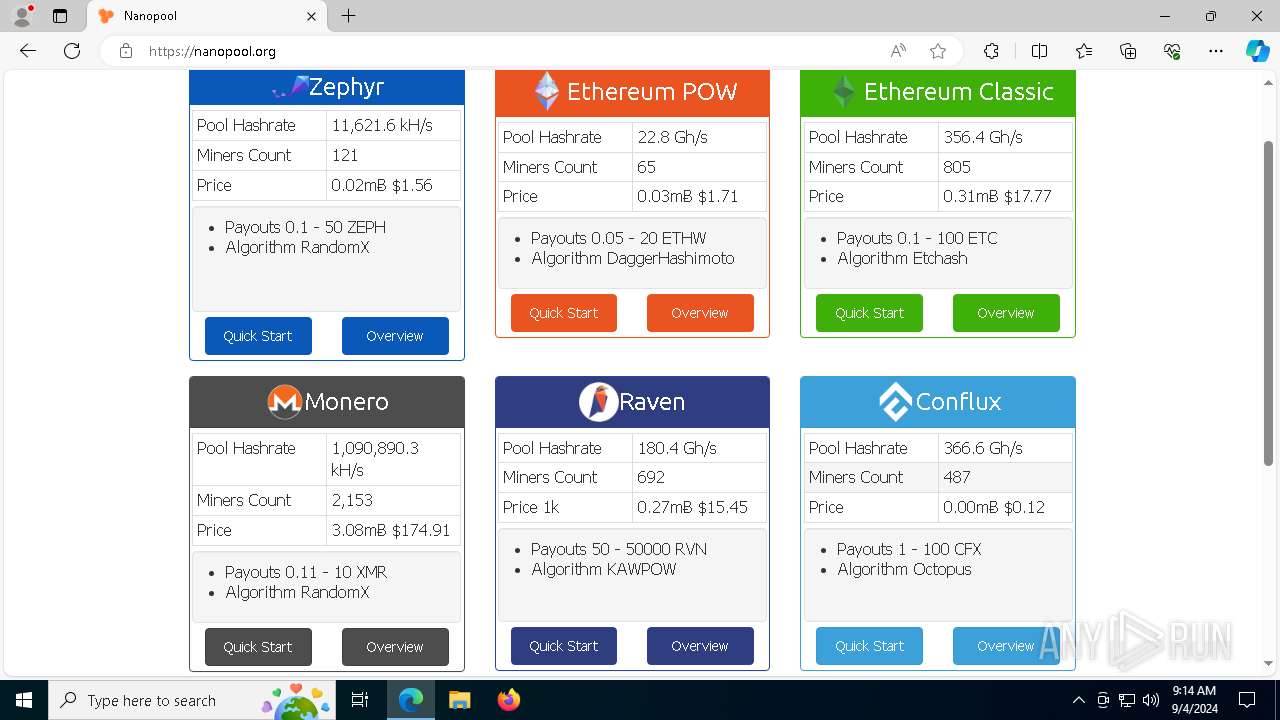Click the Conflux coin logo
The height and width of the screenshot is (720, 1280).
[x=895, y=402]
